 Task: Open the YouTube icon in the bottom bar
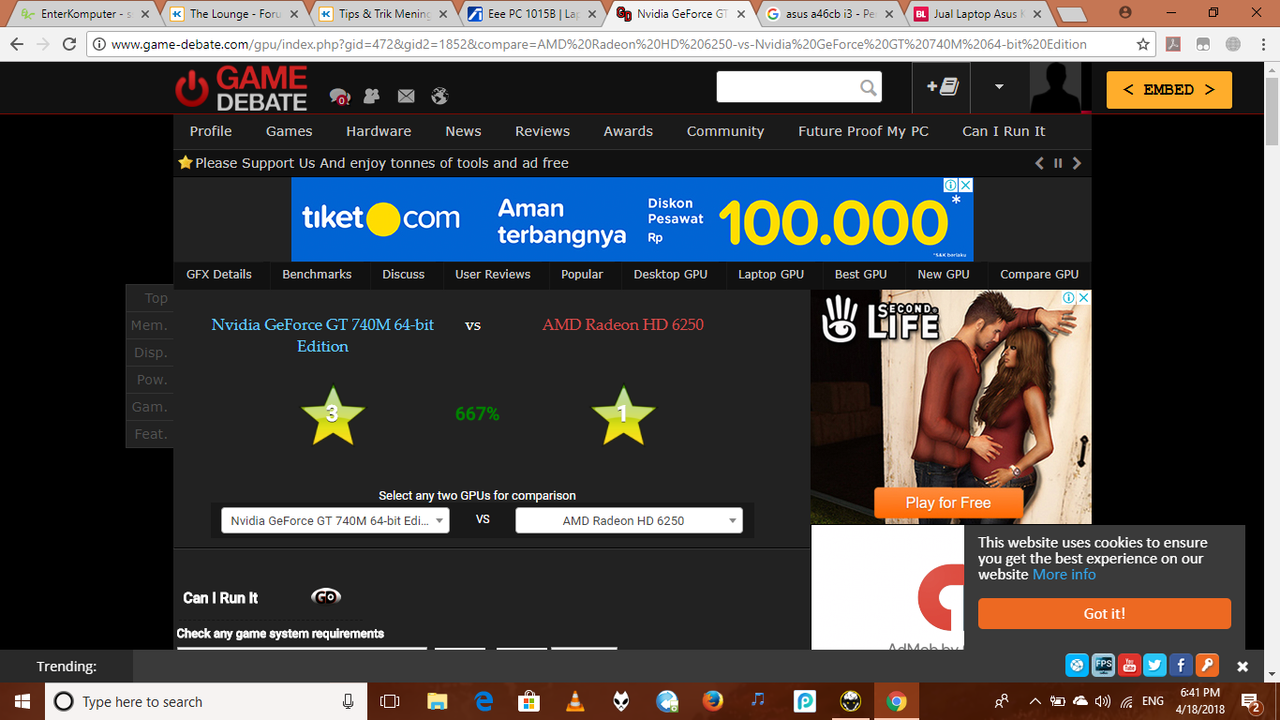[x=1129, y=665]
